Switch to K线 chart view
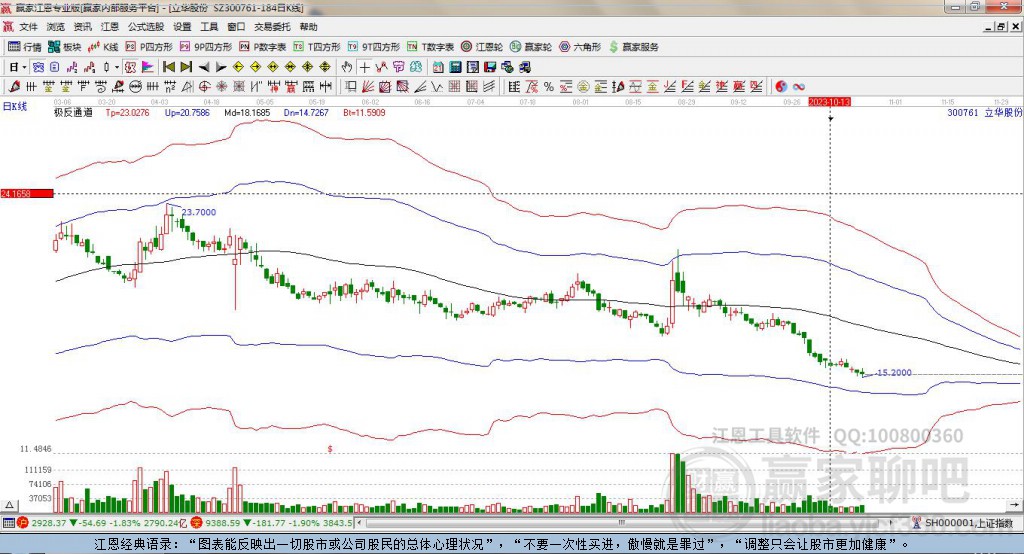1024x554 pixels. coord(103,47)
